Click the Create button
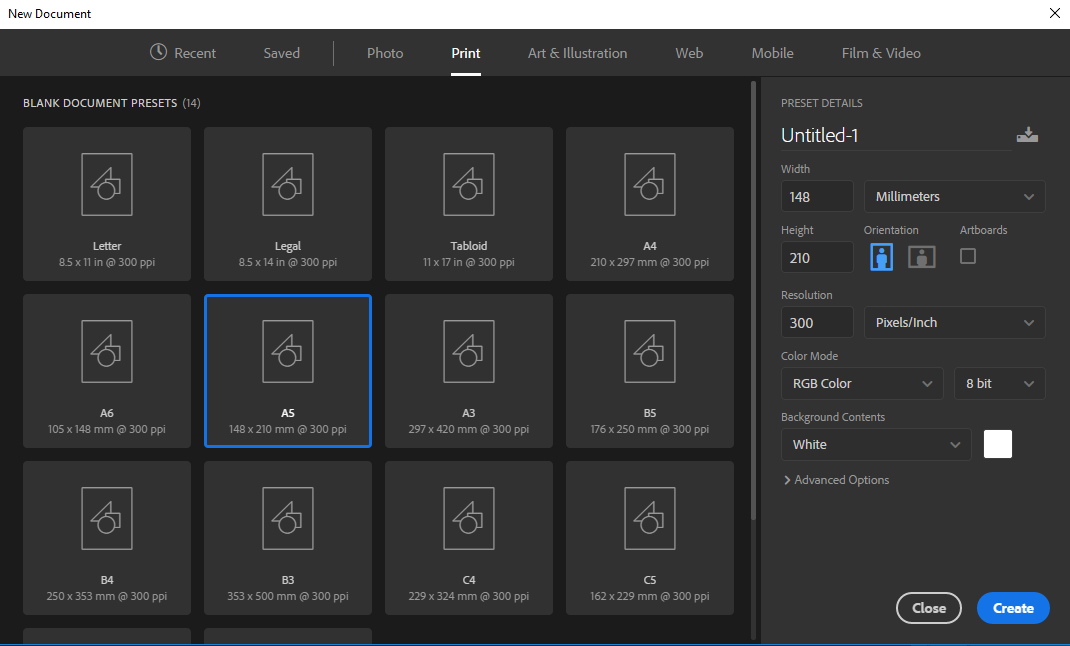Screen dimensions: 1070x646 point(1012,608)
